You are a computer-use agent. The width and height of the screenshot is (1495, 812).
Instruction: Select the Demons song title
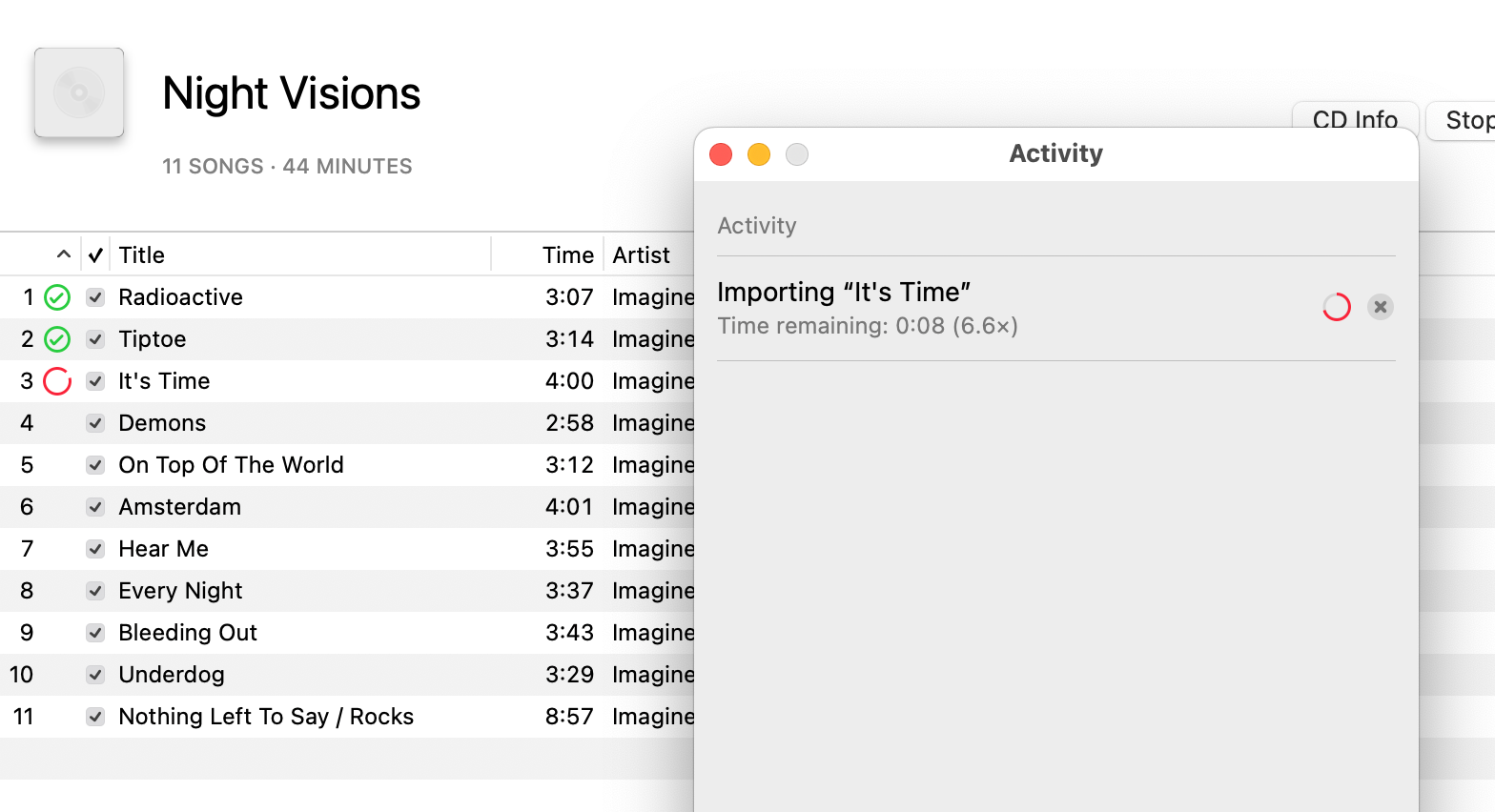tap(162, 423)
